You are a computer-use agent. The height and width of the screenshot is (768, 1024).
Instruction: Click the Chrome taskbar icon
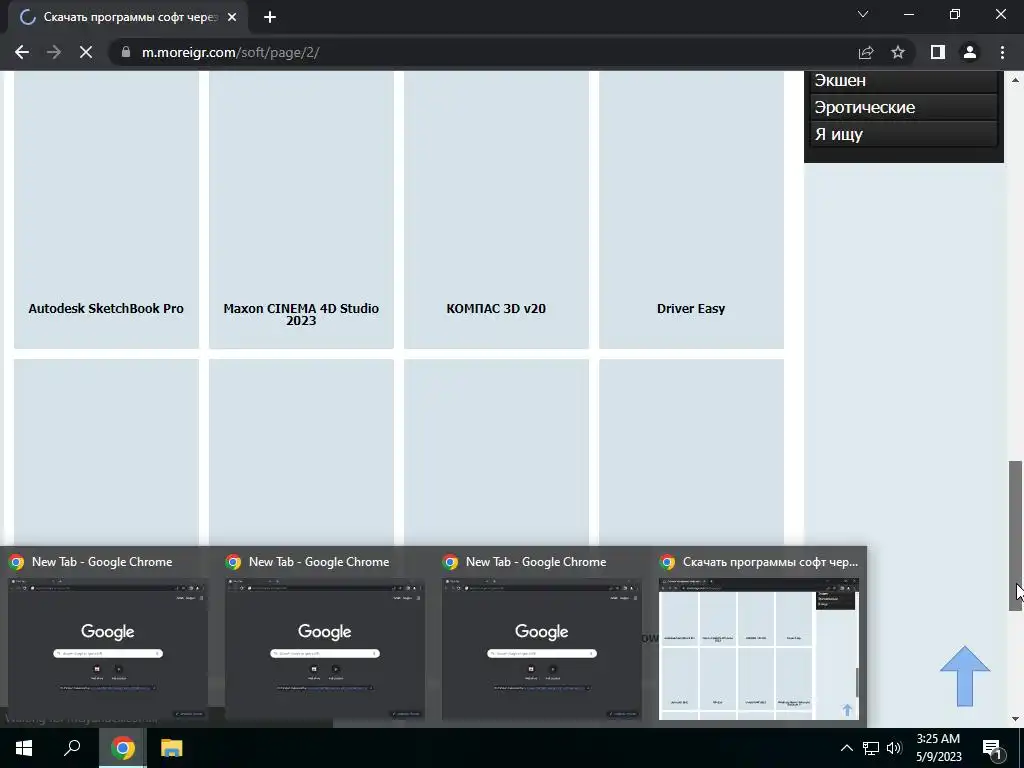click(x=123, y=748)
